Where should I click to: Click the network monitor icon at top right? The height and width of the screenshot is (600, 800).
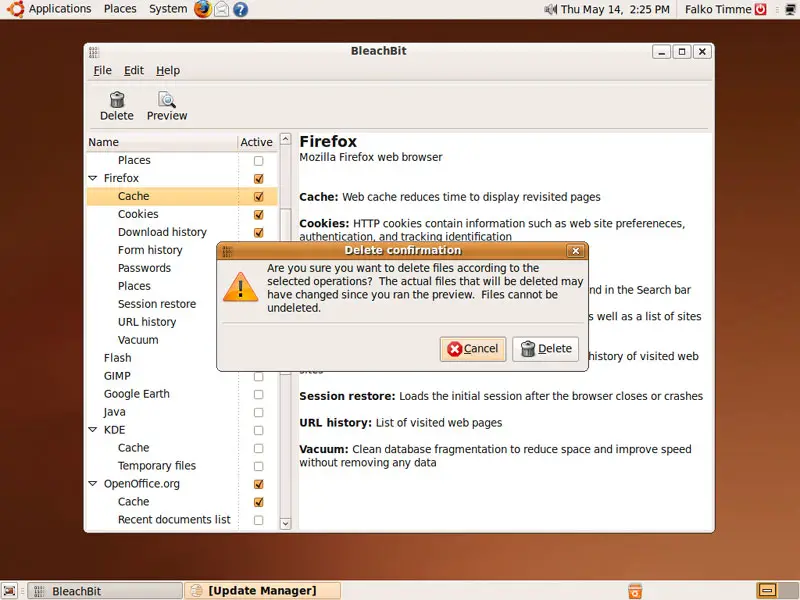790,9
